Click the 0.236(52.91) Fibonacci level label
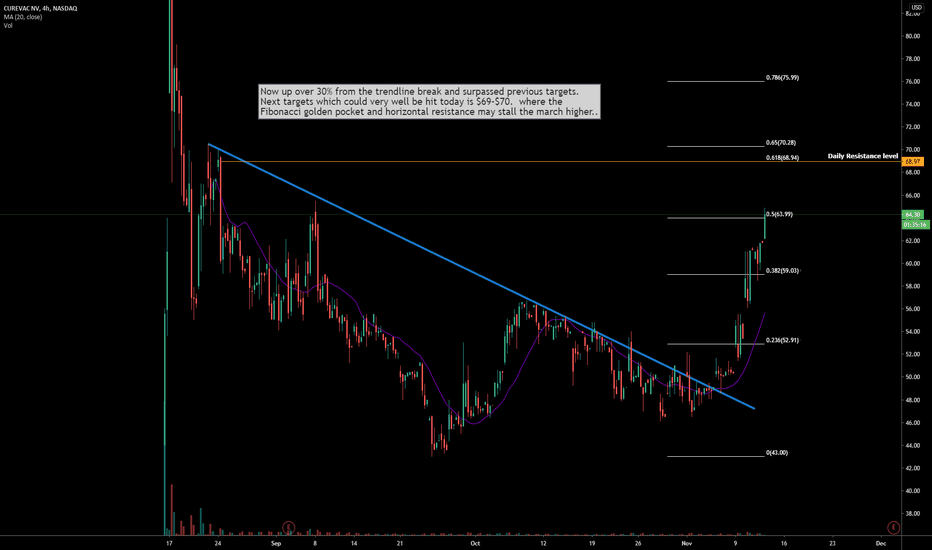This screenshot has width=932, height=550. tap(782, 340)
